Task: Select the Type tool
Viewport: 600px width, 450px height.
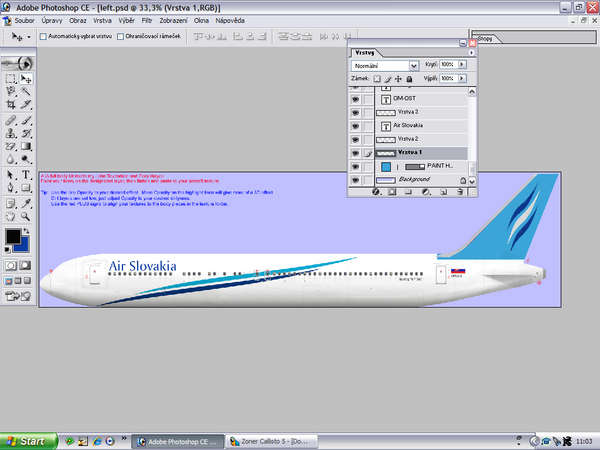Action: 26,175
